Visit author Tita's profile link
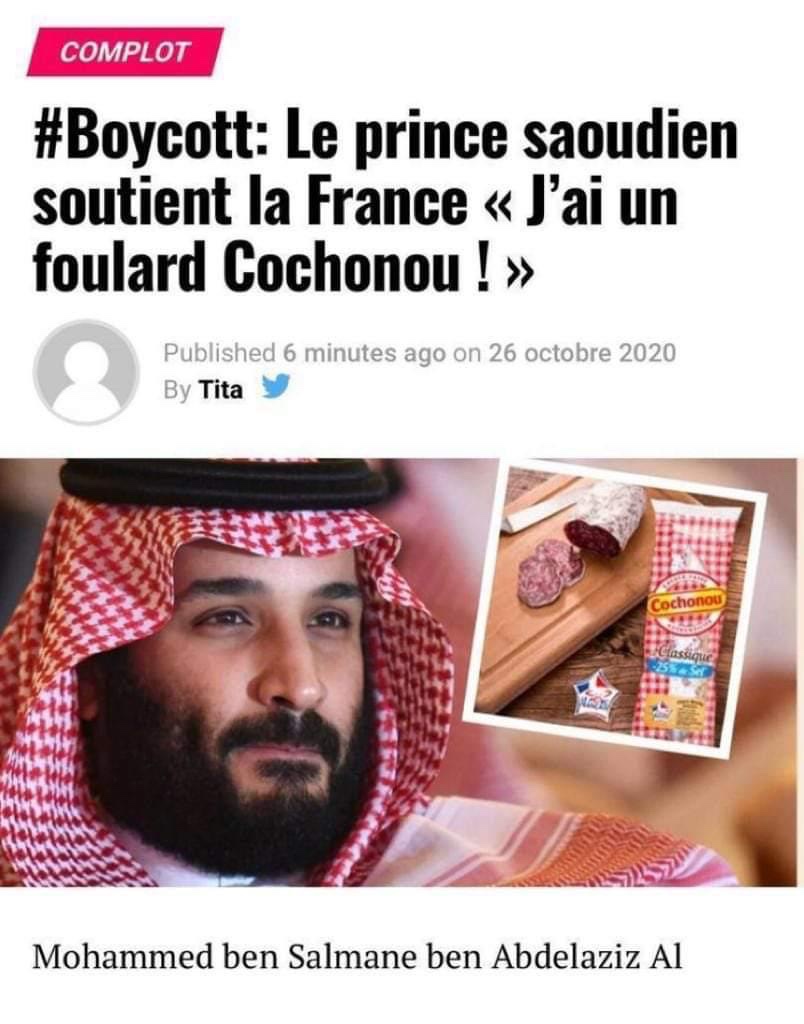Image resolution: width=804 pixels, height=1024 pixels. coord(220,390)
